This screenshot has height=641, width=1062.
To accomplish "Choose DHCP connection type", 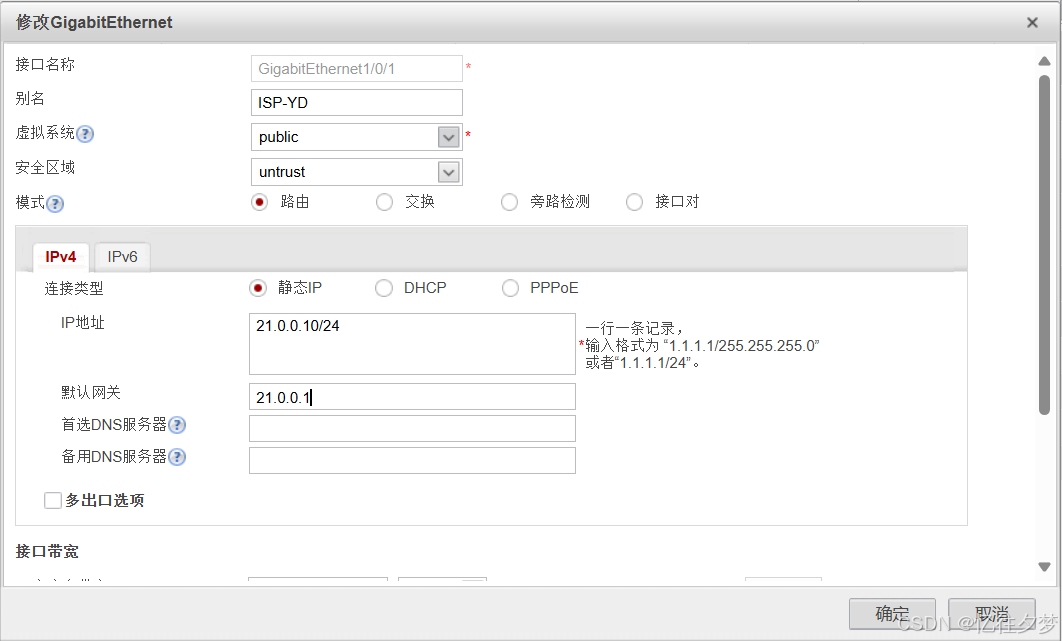I will 383,288.
